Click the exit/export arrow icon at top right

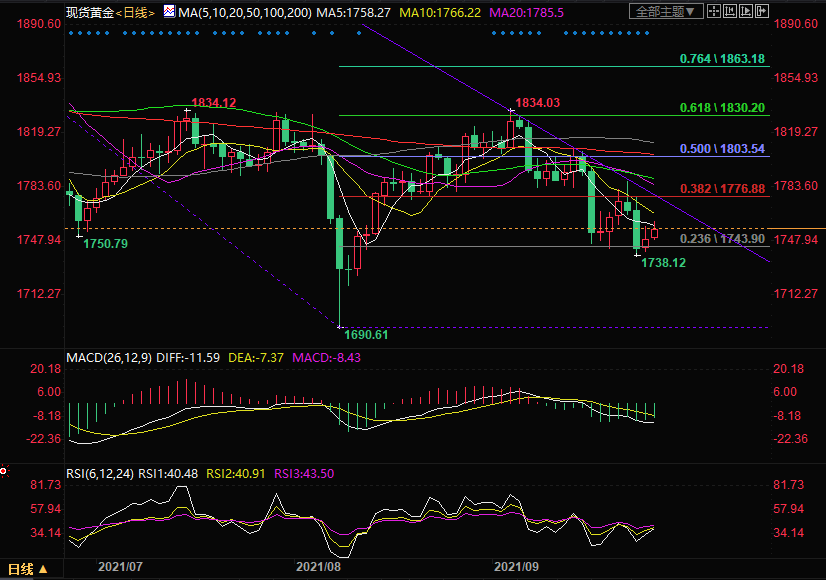click(762, 12)
